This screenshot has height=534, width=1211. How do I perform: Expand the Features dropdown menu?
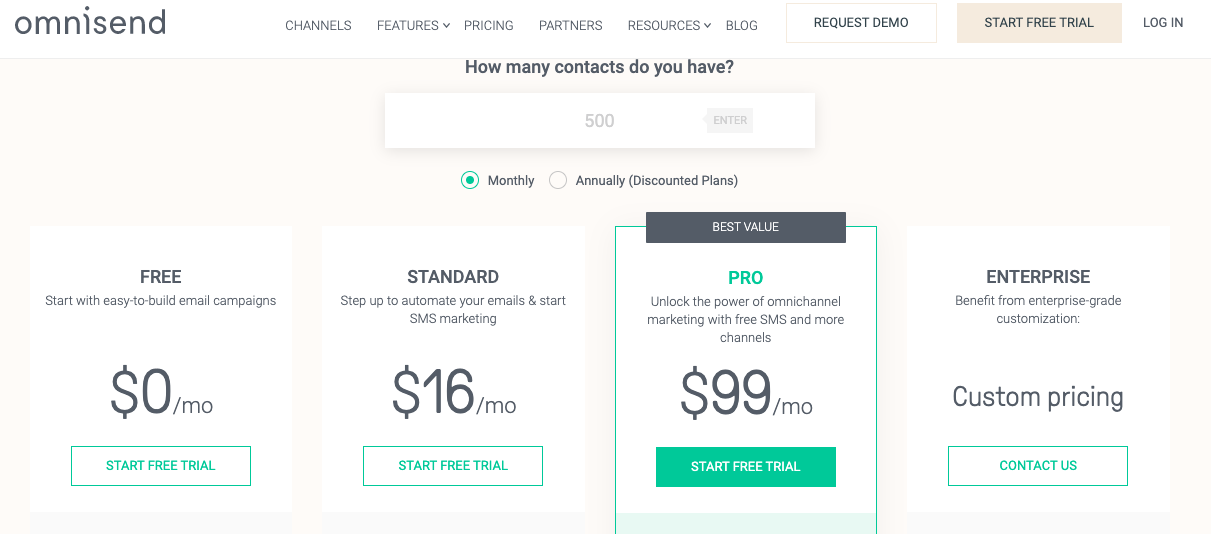pyautogui.click(x=413, y=25)
